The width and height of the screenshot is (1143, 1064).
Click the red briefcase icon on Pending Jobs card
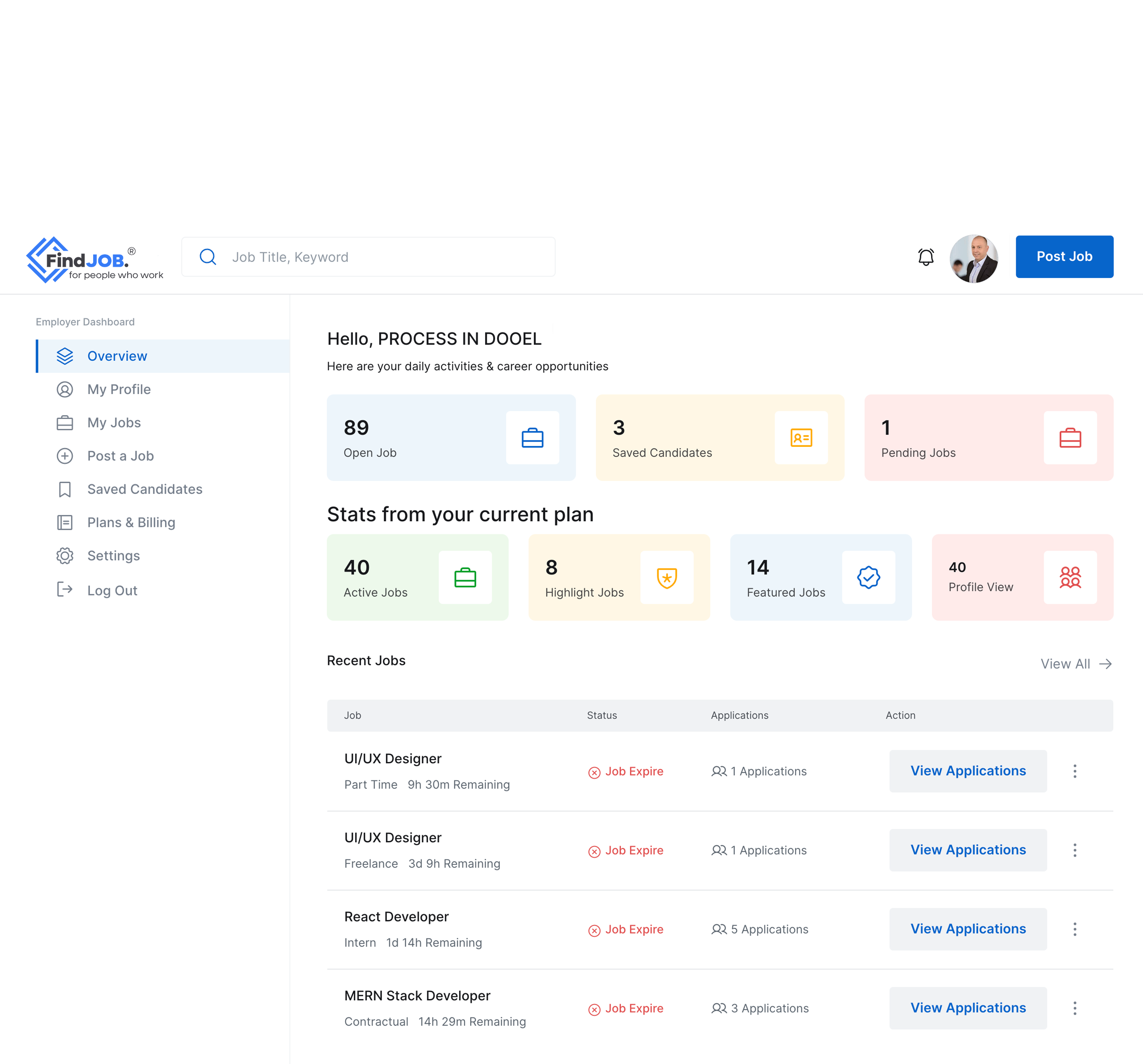pos(1070,437)
